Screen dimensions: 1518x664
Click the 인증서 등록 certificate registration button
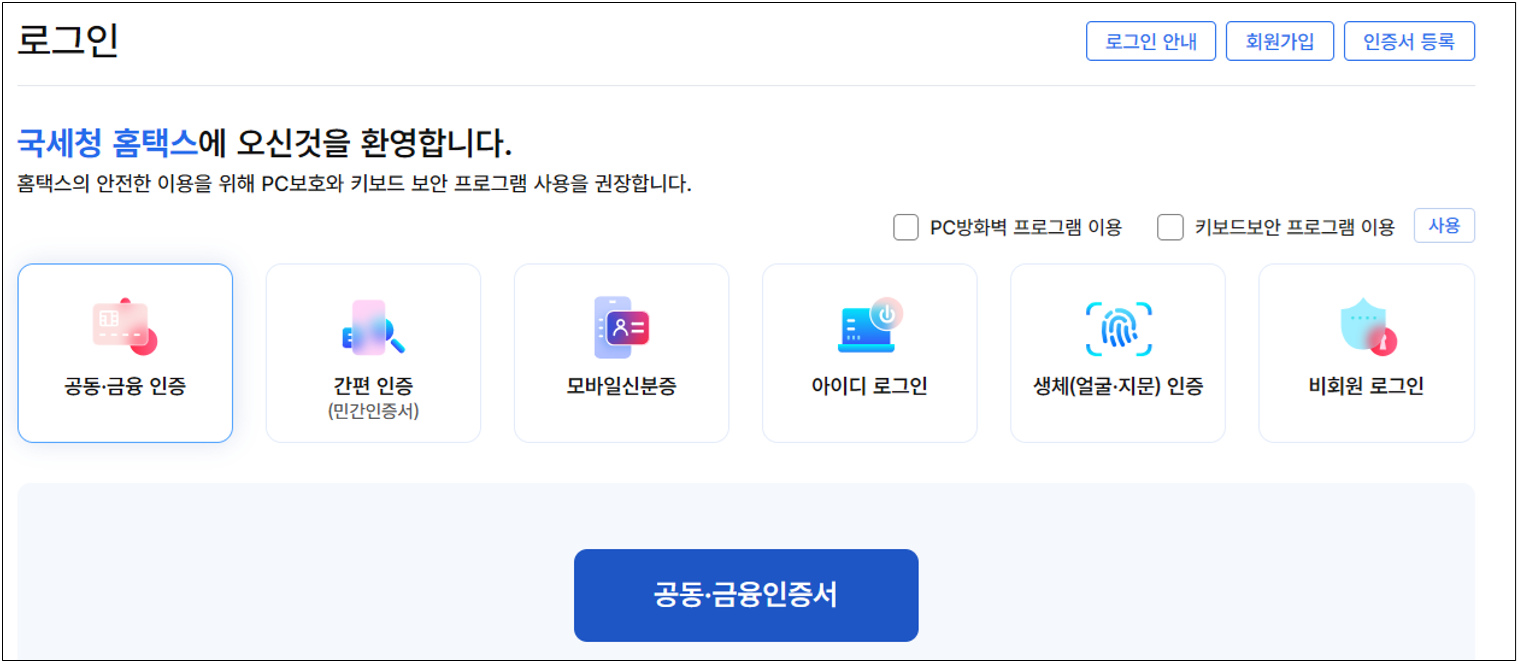coord(1410,41)
